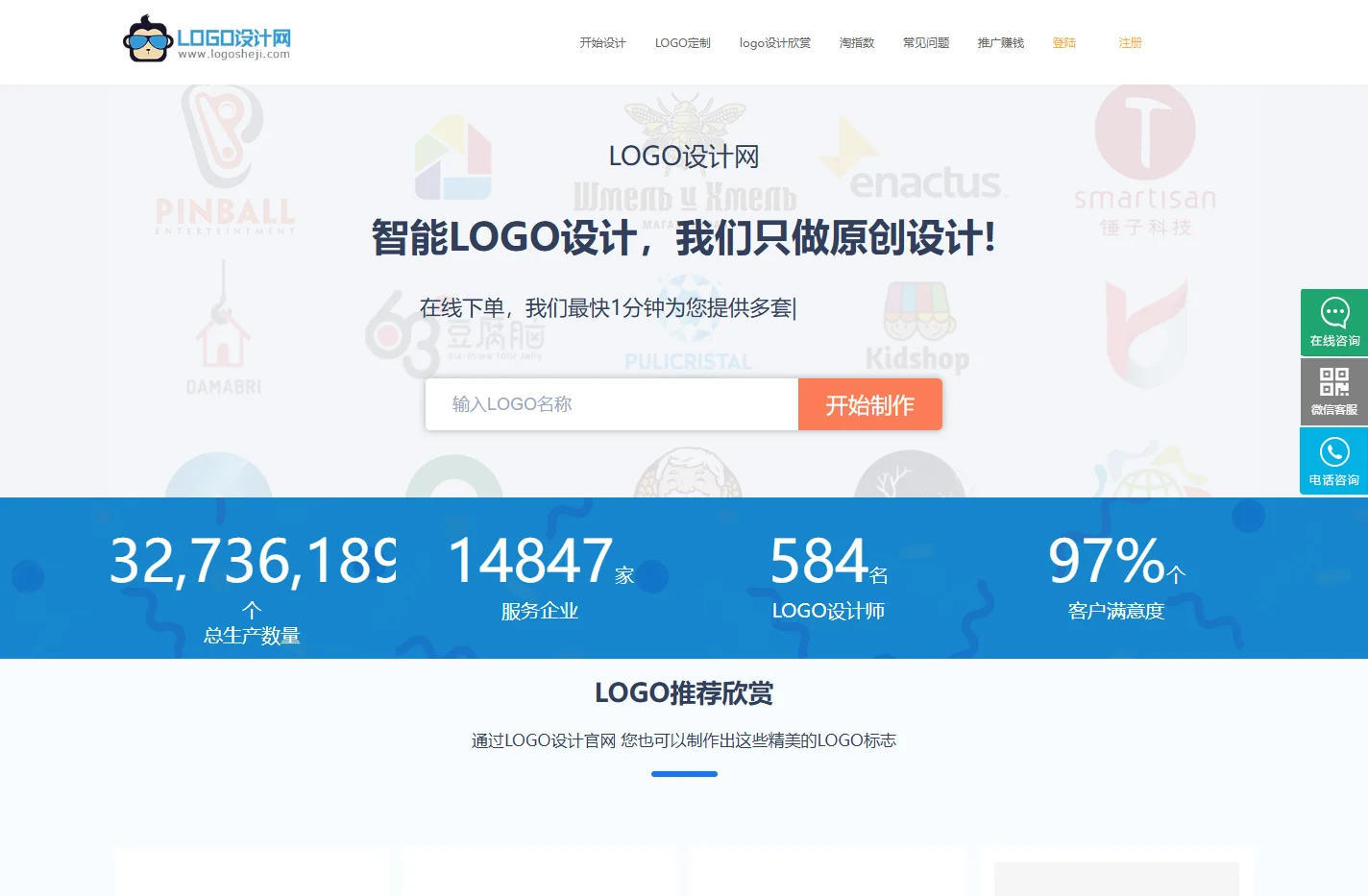Click the LOGO推荐欣赏 heading
1368x896 pixels.
pos(684,692)
